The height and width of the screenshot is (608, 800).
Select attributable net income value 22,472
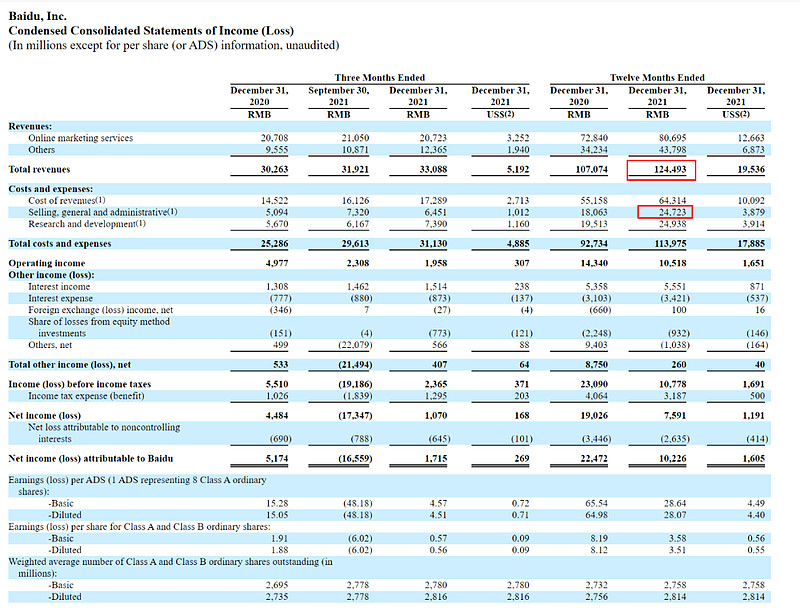click(x=594, y=459)
